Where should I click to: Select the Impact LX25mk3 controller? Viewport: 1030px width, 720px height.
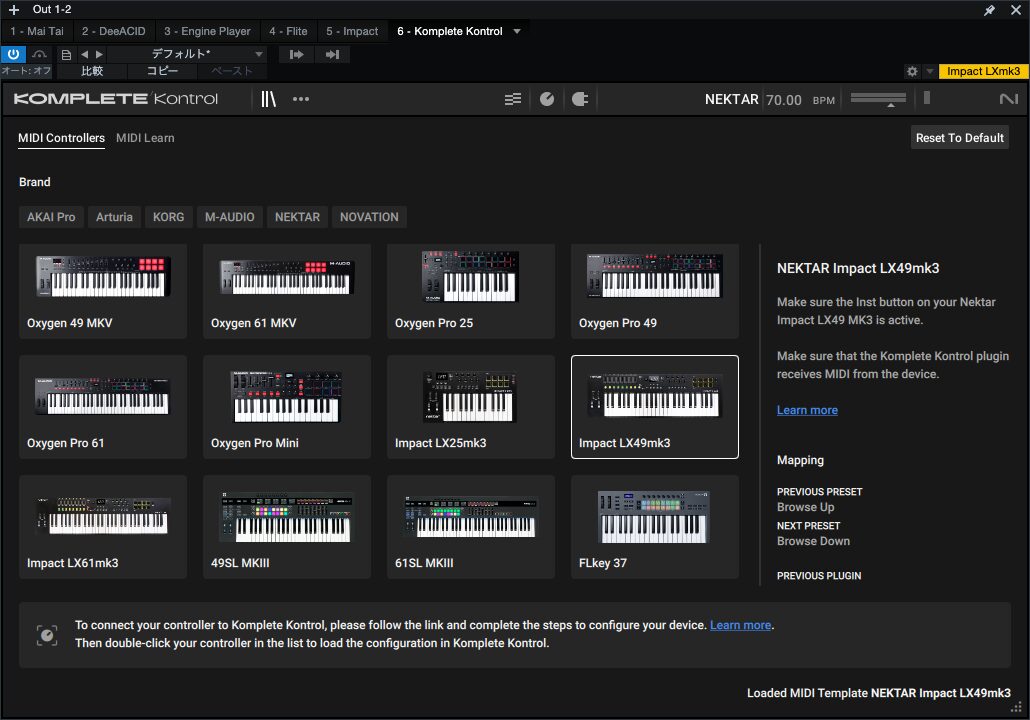(471, 407)
